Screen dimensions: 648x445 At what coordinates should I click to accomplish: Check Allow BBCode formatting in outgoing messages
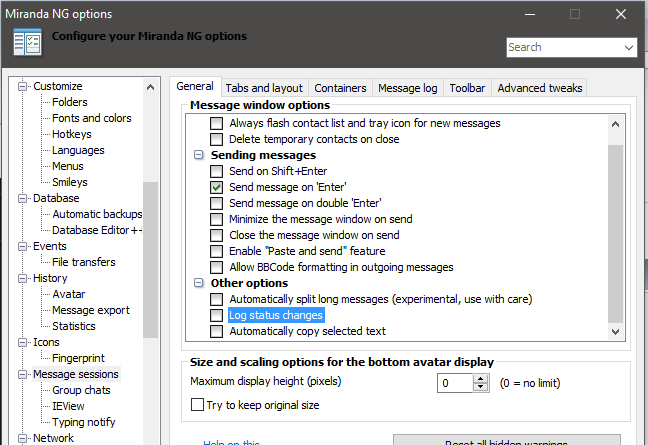217,267
